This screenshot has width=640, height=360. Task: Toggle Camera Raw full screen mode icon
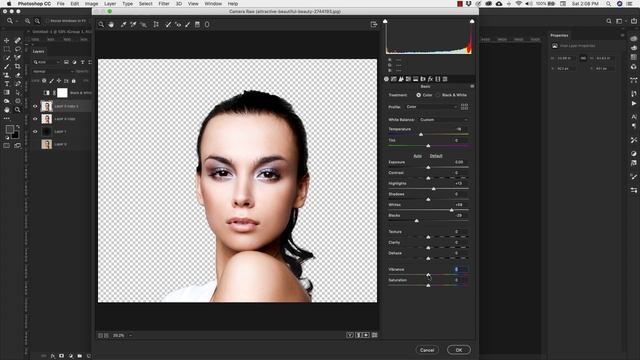[373, 24]
